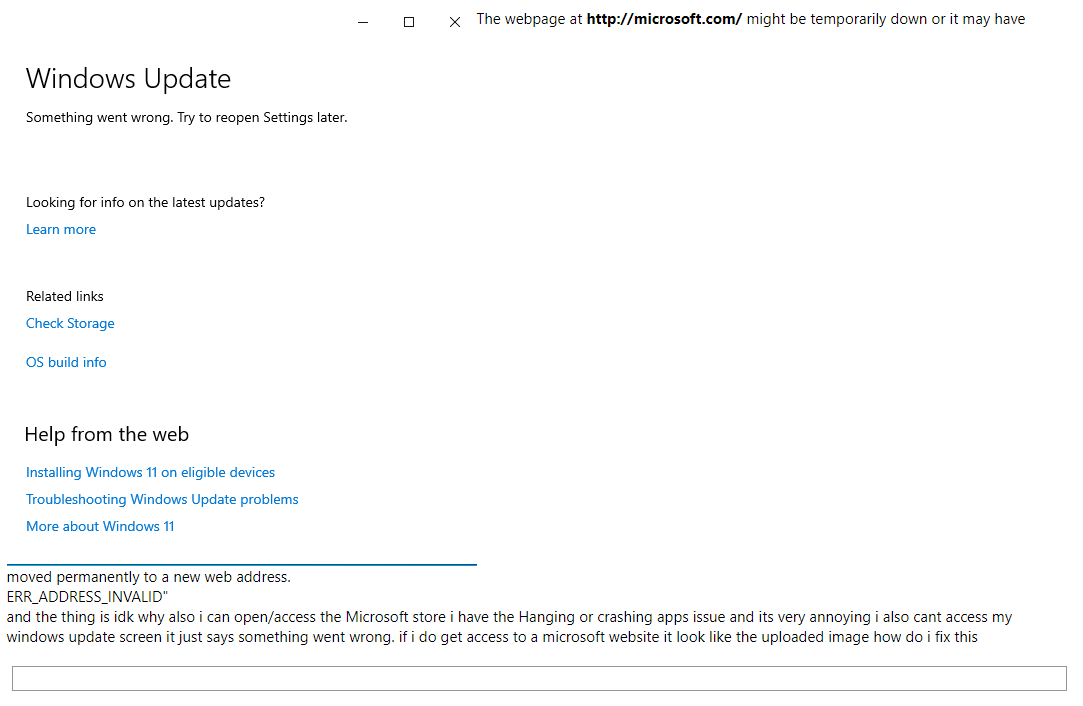Viewport: 1083px width, 706px height.
Task: Click the Windows Update page heading
Action: (x=128, y=79)
